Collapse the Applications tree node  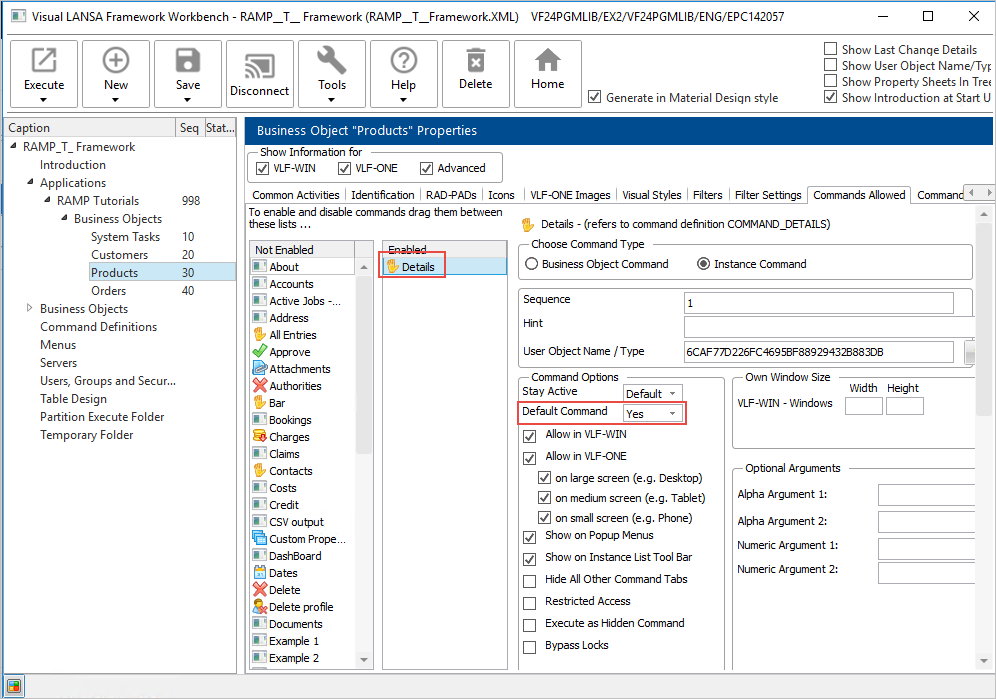pos(30,182)
